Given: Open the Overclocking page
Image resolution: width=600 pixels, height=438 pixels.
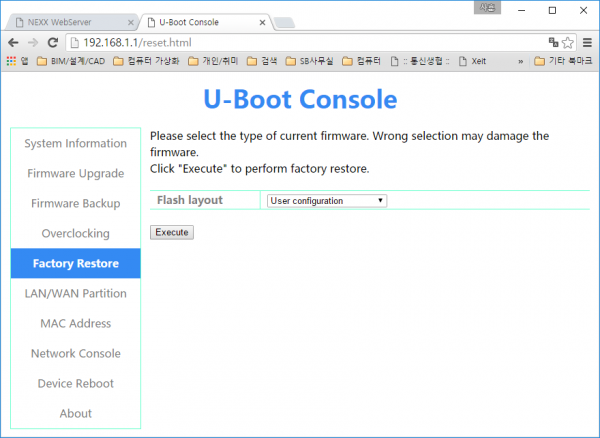Looking at the screenshot, I should click(75, 233).
